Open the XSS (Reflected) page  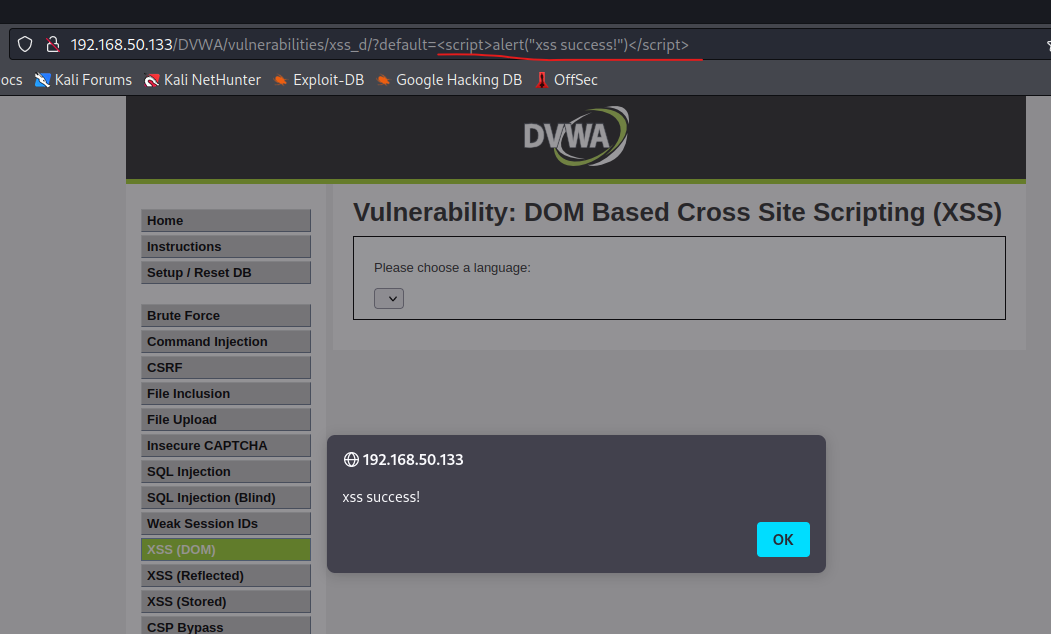click(x=226, y=576)
